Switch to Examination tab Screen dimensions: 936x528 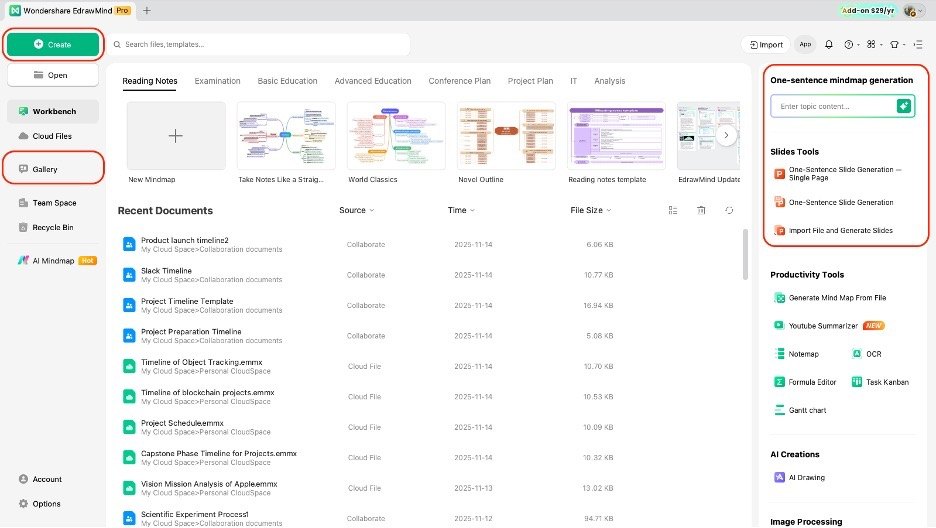(217, 81)
